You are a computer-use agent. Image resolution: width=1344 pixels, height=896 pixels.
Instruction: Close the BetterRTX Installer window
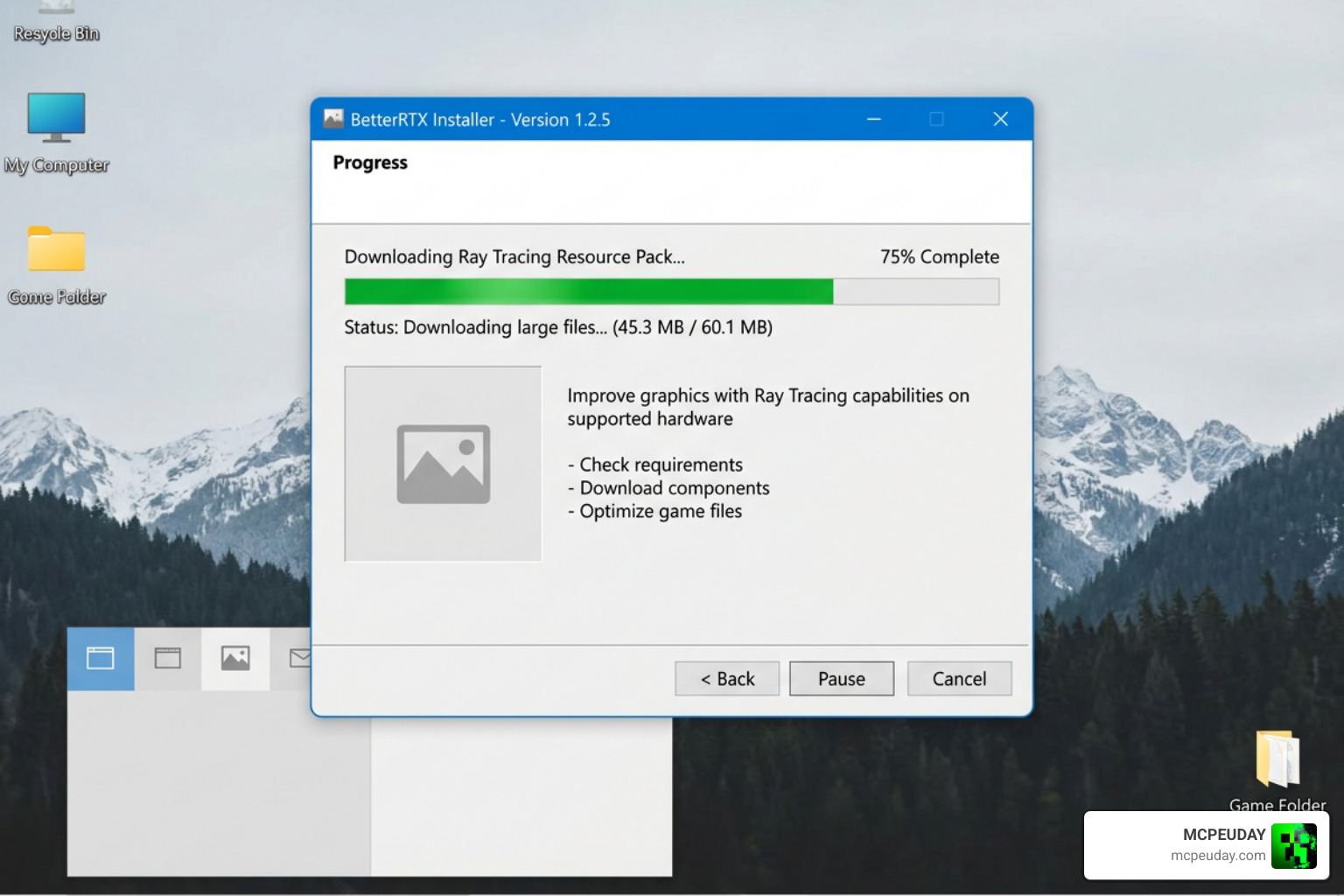pos(1001,119)
